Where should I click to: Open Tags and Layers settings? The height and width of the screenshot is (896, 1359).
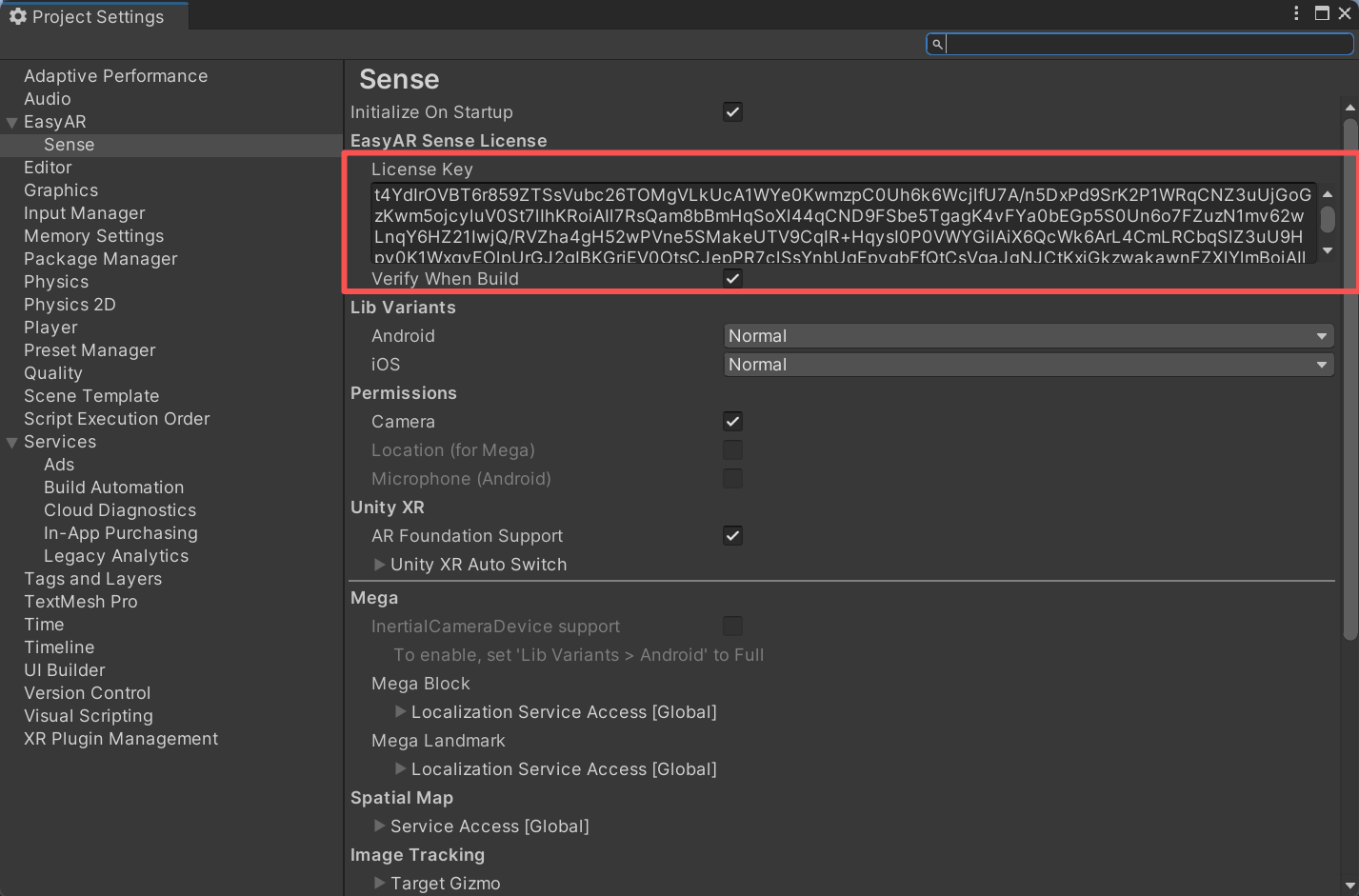[92, 579]
